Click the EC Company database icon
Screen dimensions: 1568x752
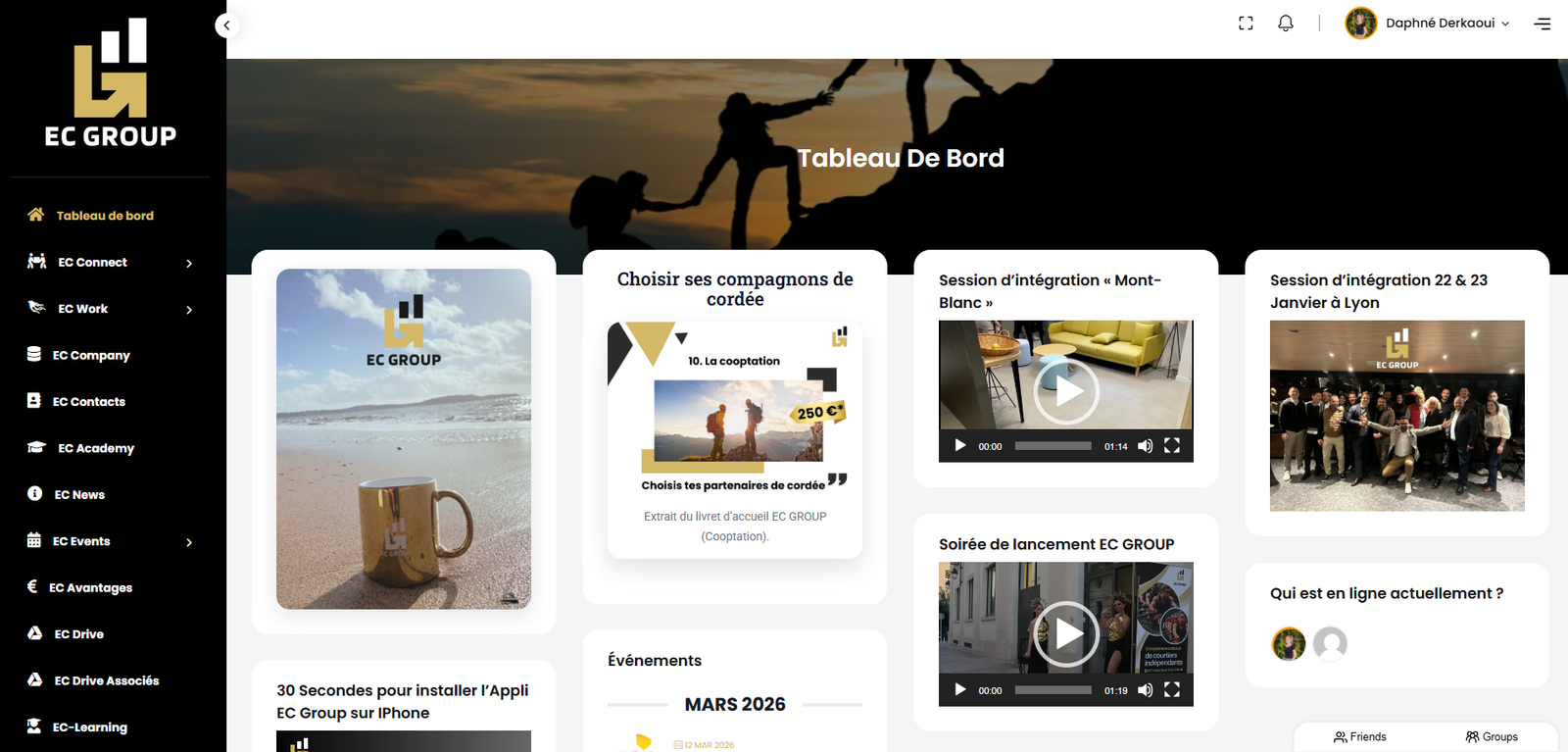click(34, 354)
